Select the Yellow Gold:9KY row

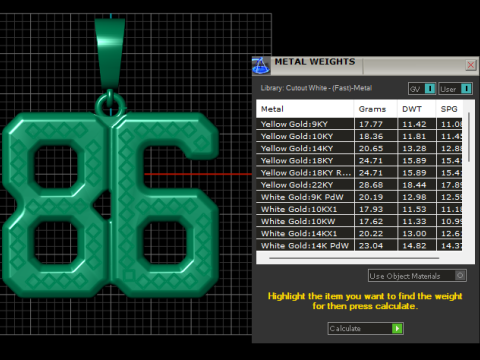tap(359, 124)
